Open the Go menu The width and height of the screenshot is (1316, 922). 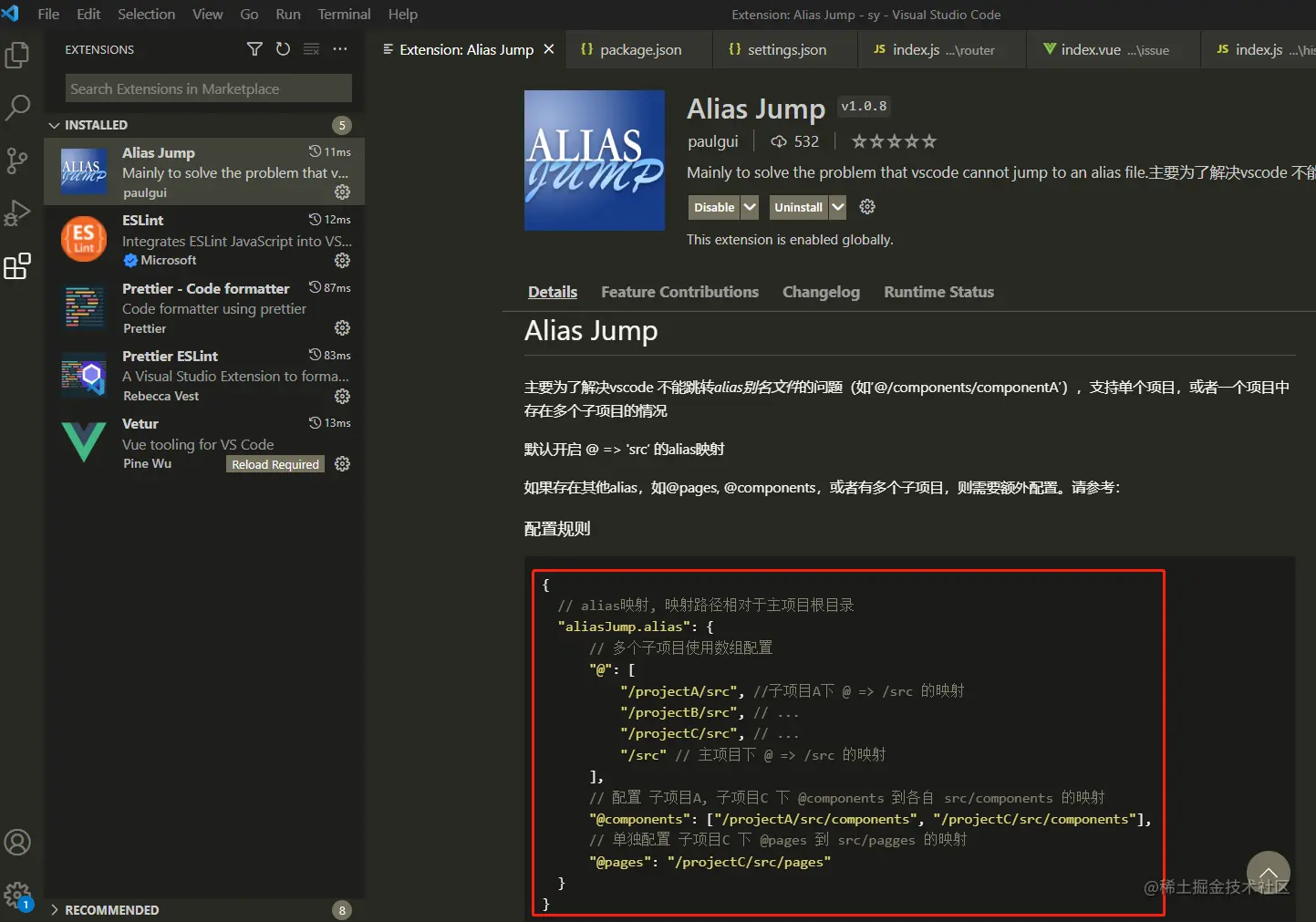249,14
